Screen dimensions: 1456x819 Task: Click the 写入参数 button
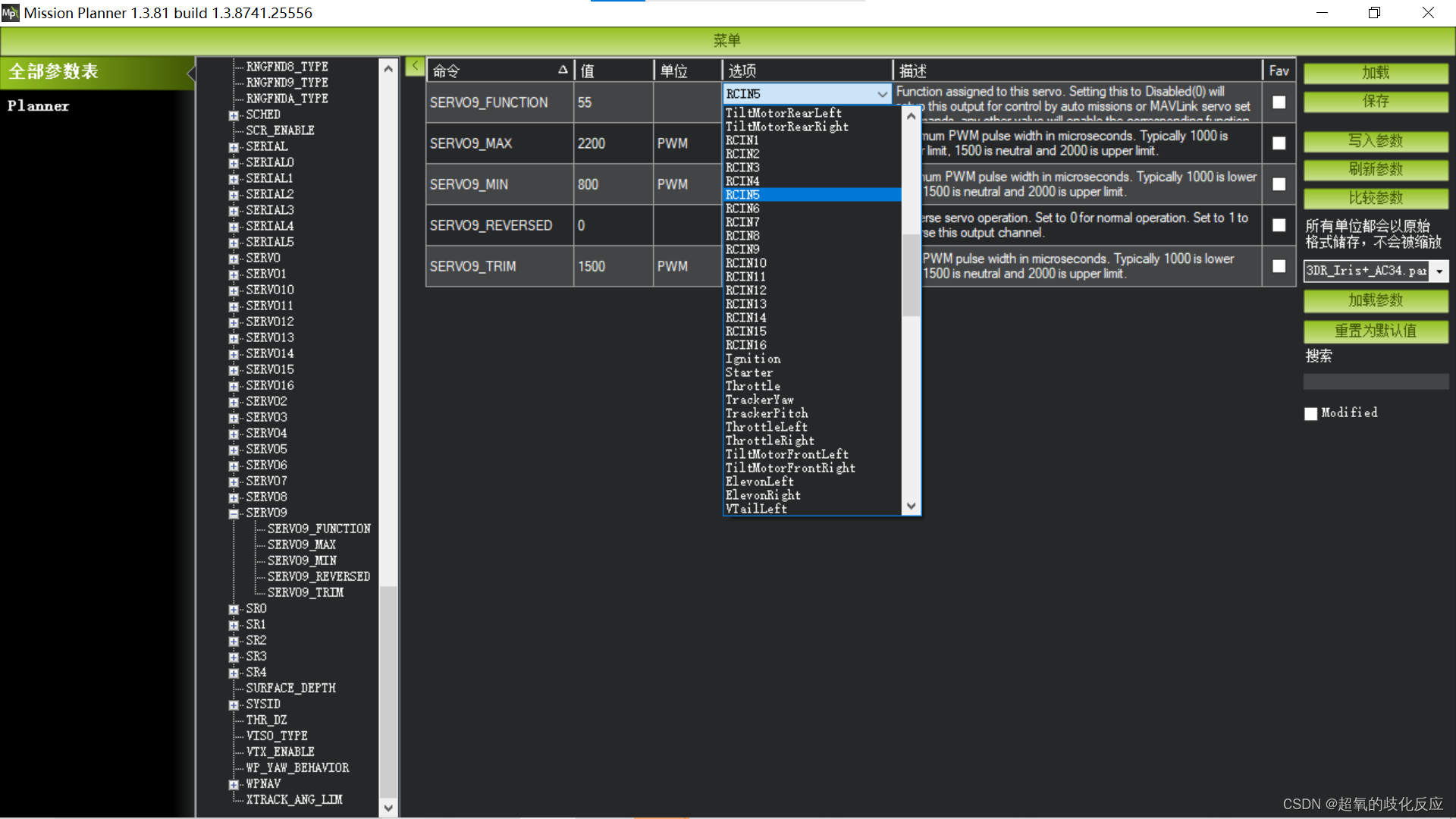point(1375,141)
